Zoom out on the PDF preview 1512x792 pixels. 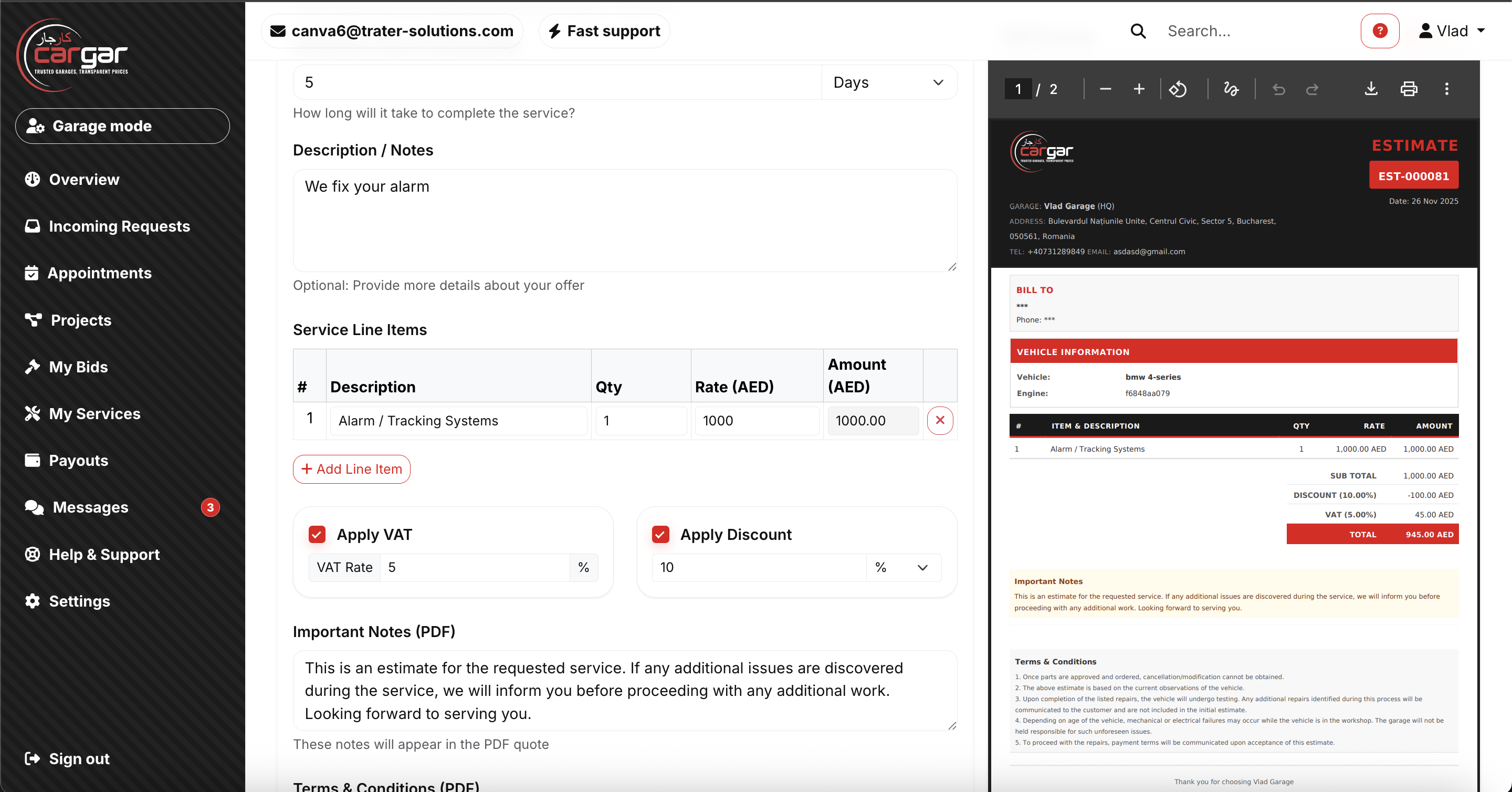pos(1105,89)
